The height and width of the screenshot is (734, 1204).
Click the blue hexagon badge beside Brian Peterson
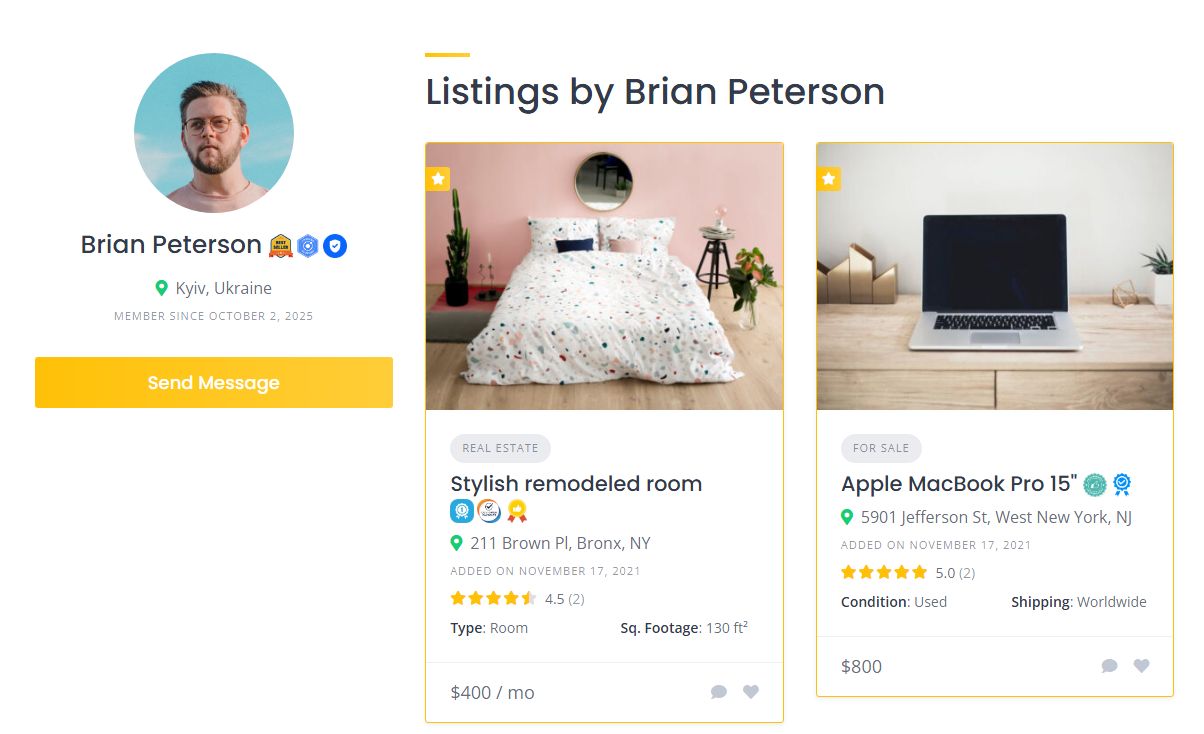pos(308,245)
